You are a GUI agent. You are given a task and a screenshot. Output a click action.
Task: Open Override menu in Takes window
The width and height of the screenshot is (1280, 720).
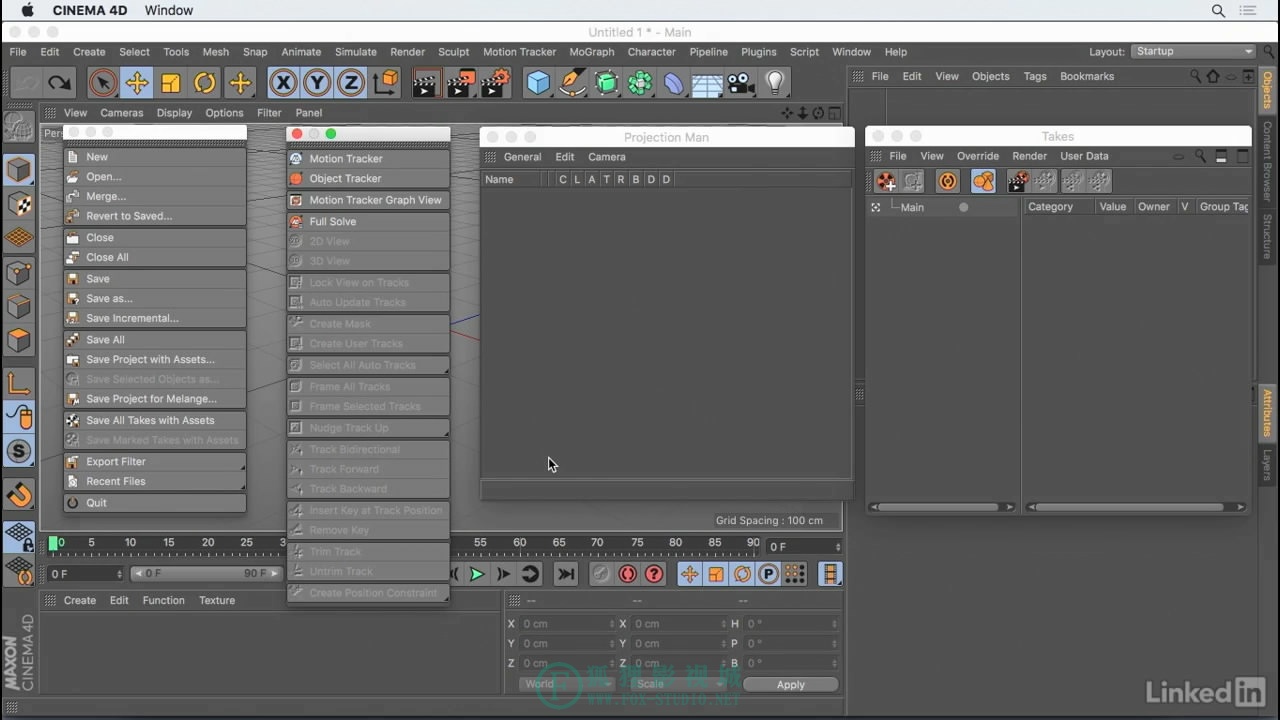pos(977,156)
